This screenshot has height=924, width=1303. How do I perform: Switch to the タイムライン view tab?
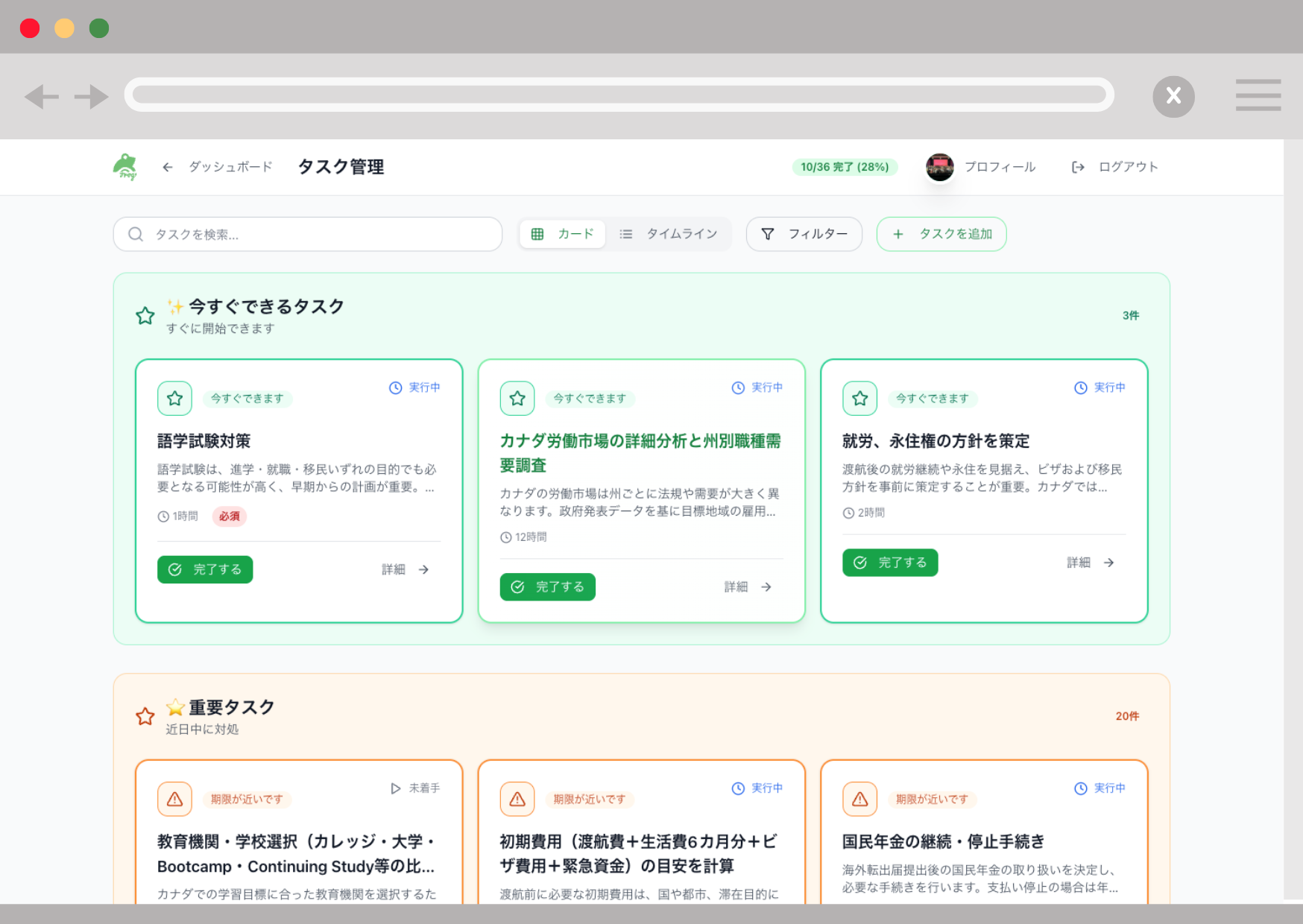tap(668, 234)
